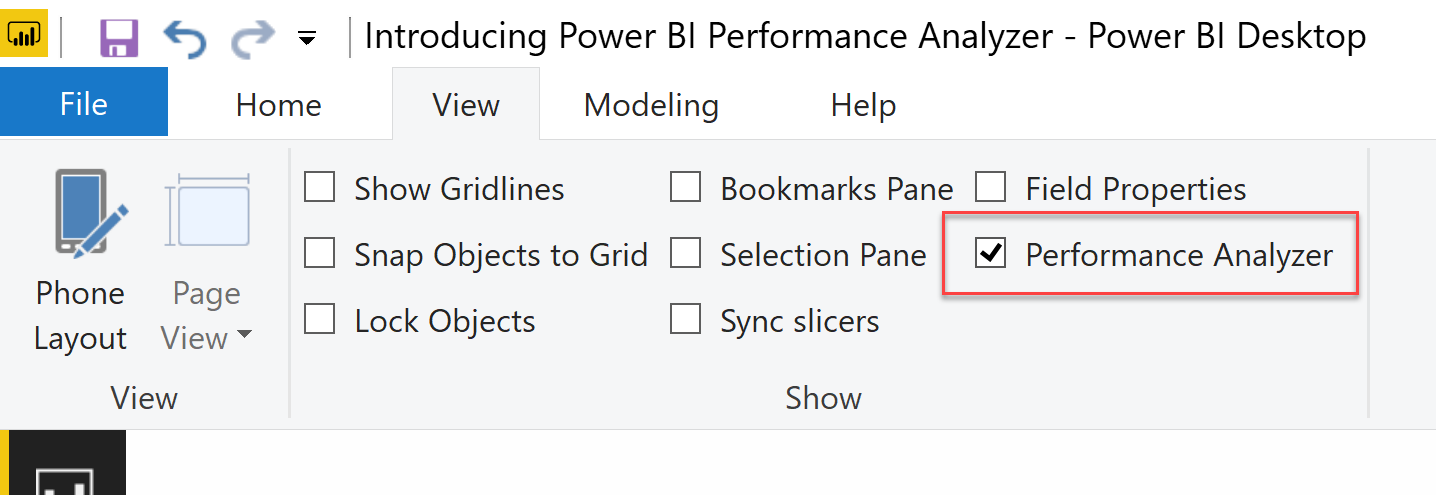This screenshot has height=495, width=1436.
Task: Open the File menu
Action: (x=84, y=104)
